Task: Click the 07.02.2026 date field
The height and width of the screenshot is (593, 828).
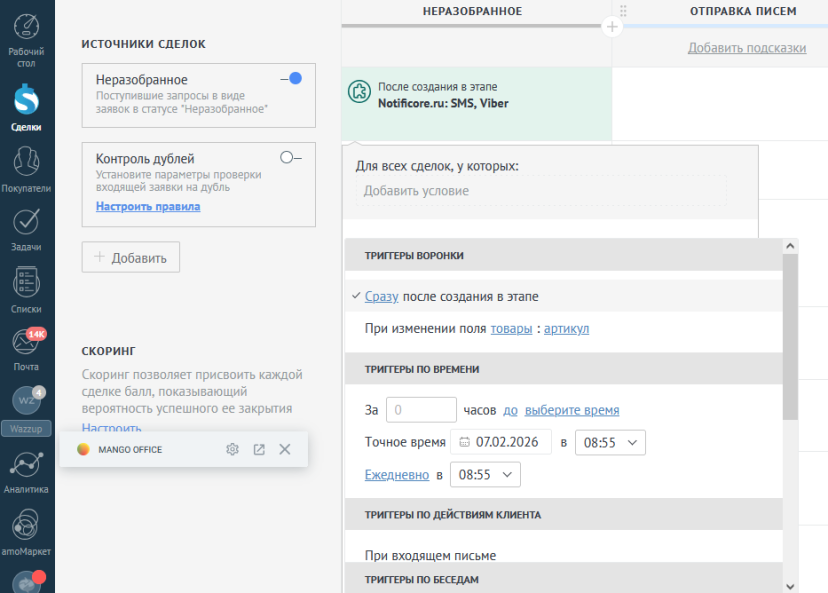Action: coord(501,443)
